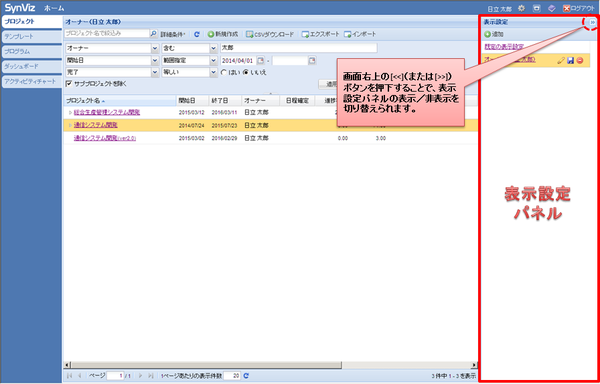This screenshot has height=384, width=600.
Task: Edit the highlighted display setting with the pencil icon
Action: (561, 60)
